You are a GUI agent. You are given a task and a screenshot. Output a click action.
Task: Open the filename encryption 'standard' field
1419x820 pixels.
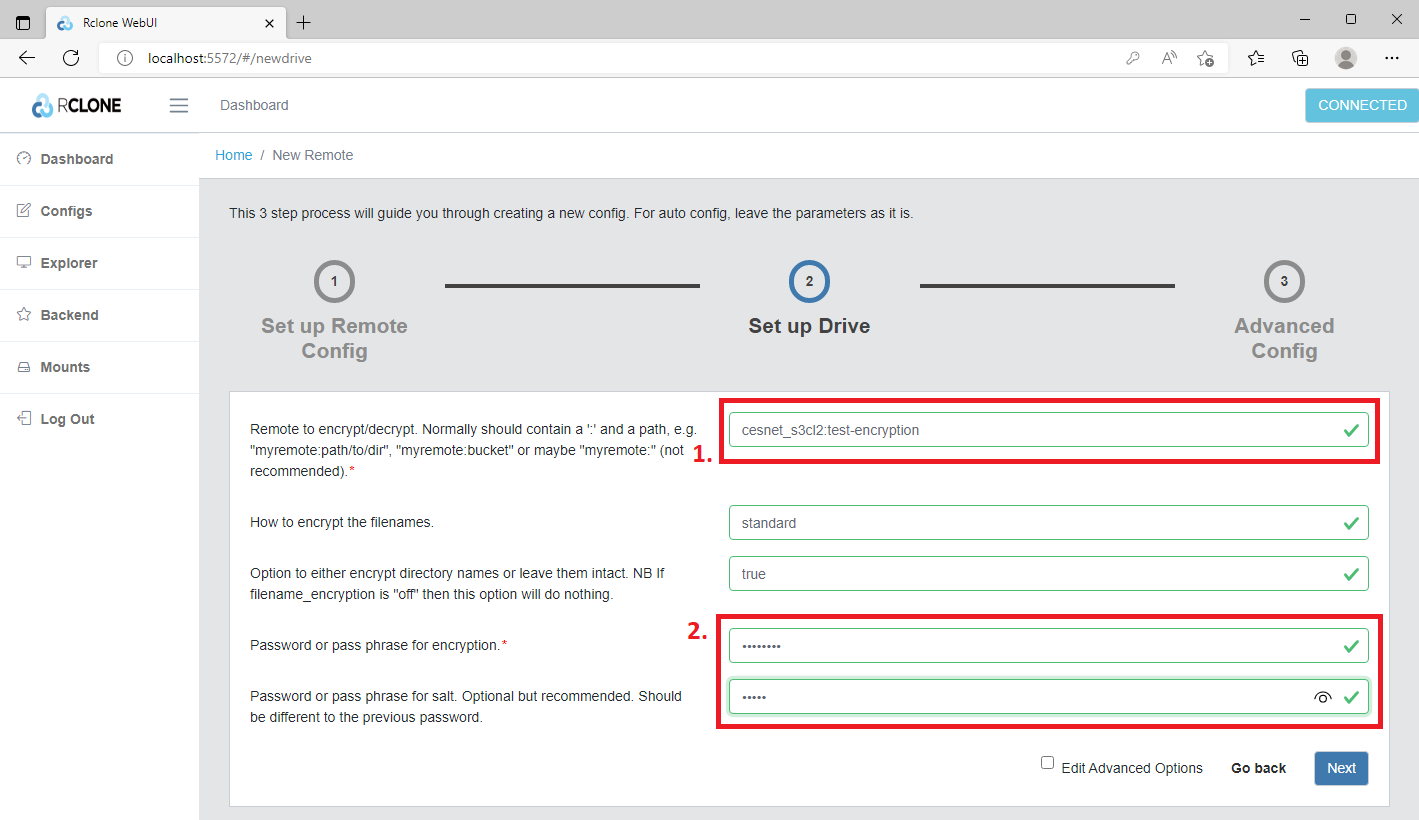pyautogui.click(x=1030, y=523)
